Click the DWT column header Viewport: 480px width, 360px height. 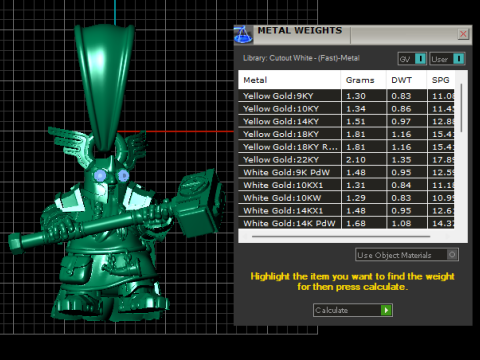point(407,80)
